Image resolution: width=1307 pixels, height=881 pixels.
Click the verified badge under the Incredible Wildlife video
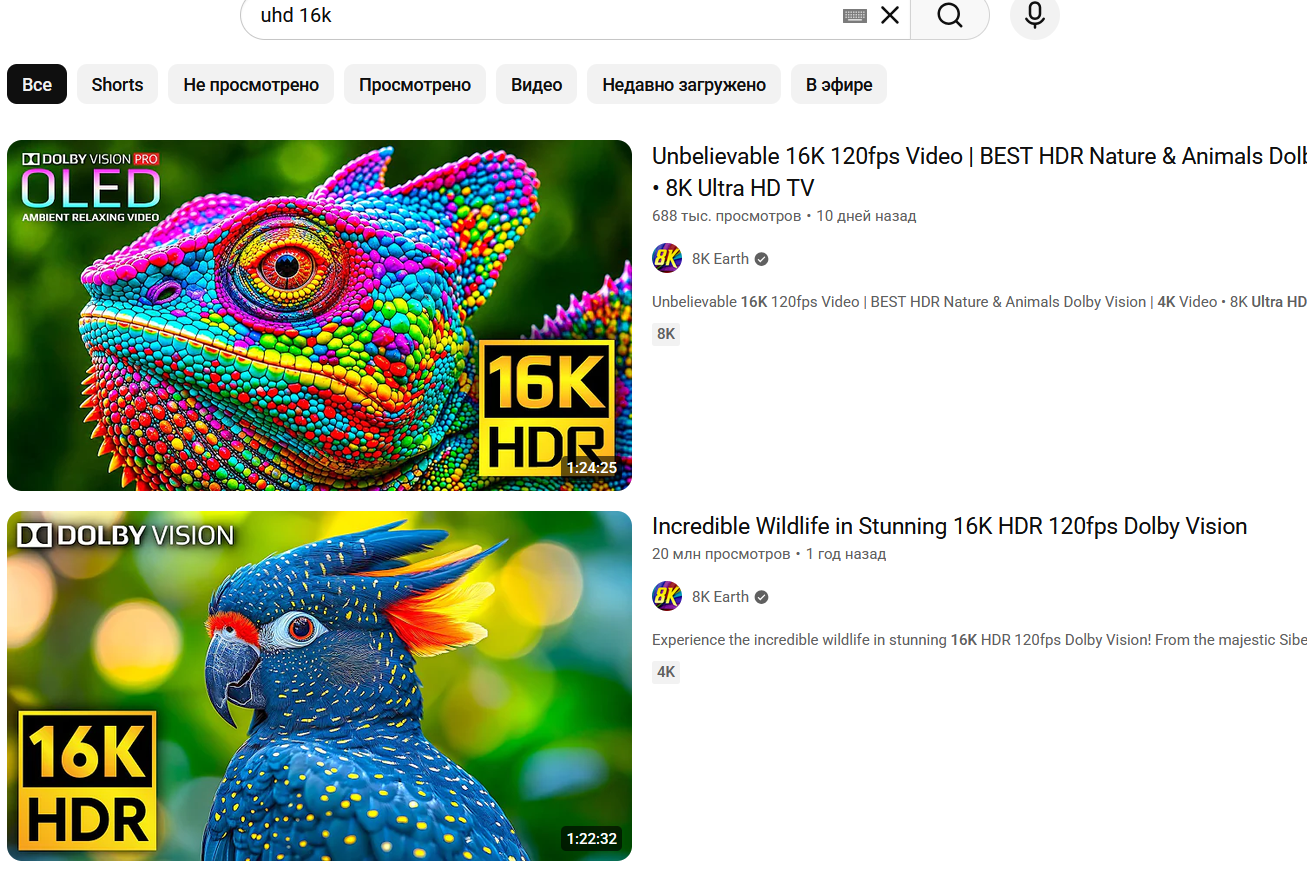pyautogui.click(x=762, y=597)
